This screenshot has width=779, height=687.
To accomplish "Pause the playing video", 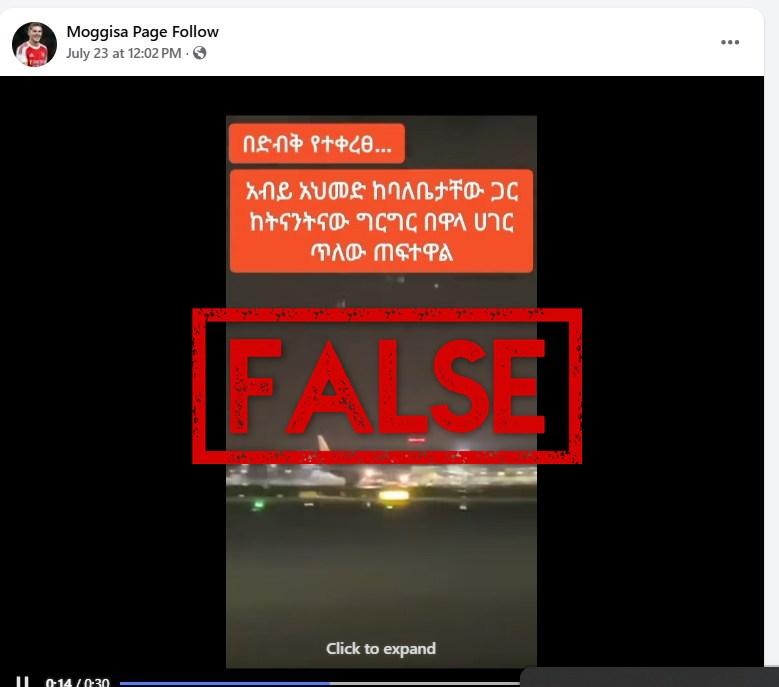I will pyautogui.click(x=22, y=682).
